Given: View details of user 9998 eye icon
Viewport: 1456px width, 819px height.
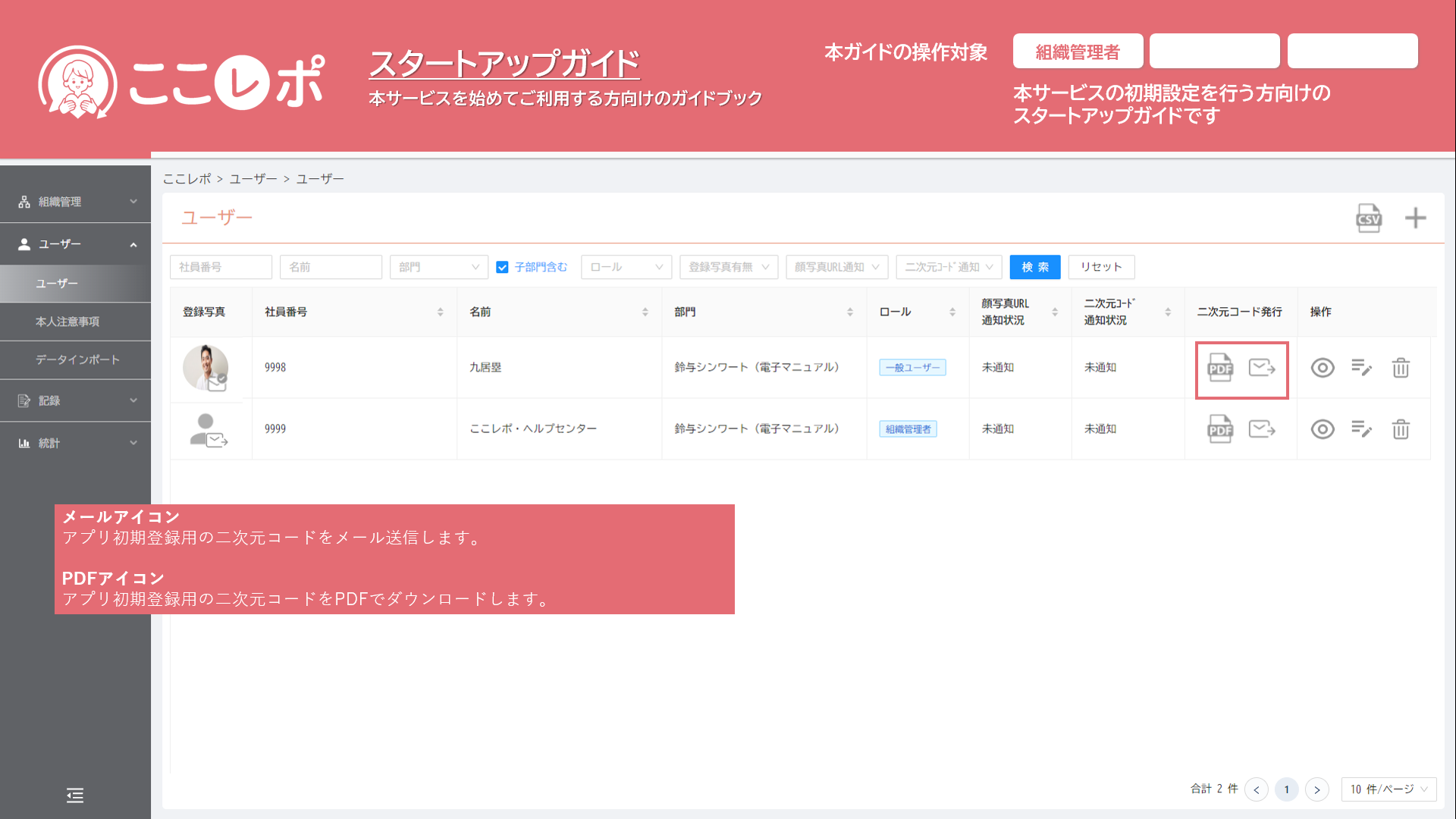Looking at the screenshot, I should click(1323, 368).
